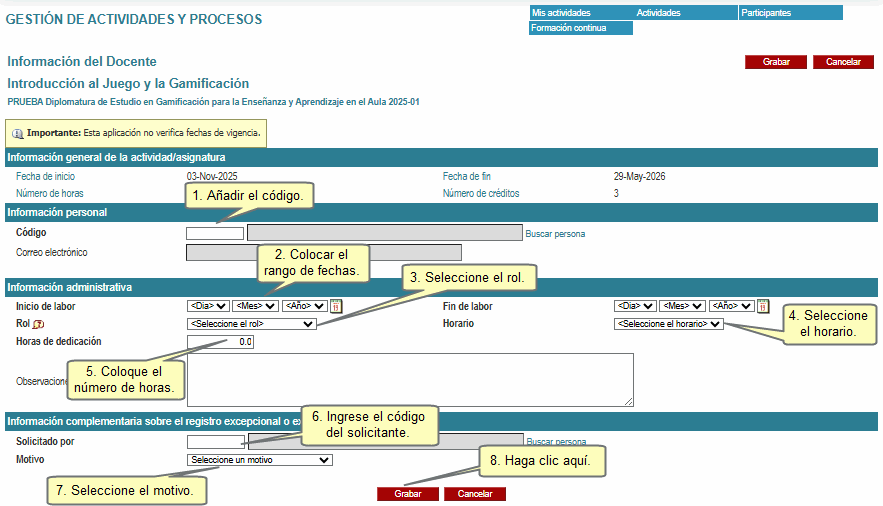Open the Día dropdown for Inicio de labor

(x=208, y=306)
